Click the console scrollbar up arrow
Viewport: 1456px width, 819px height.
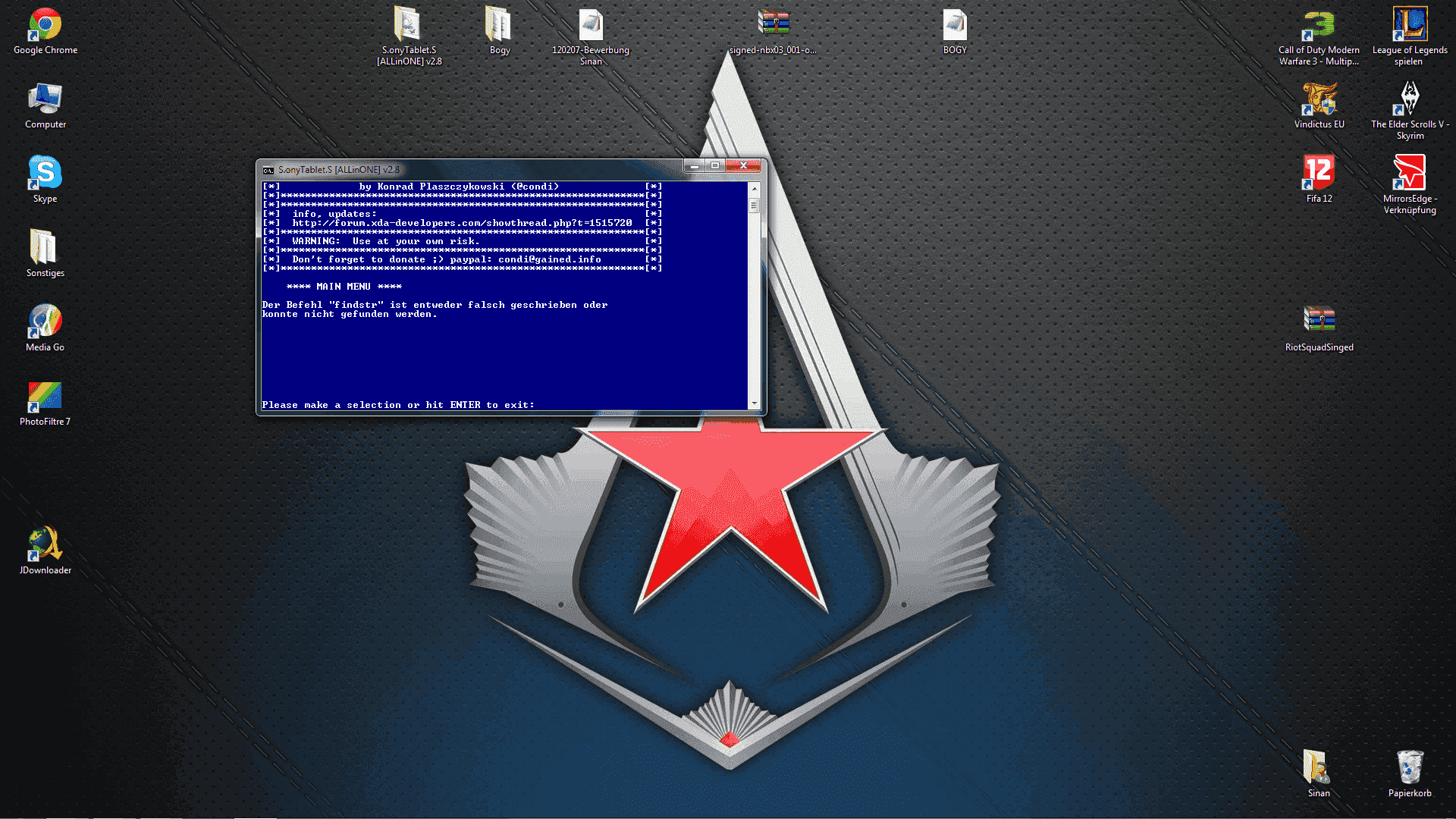pyautogui.click(x=754, y=187)
